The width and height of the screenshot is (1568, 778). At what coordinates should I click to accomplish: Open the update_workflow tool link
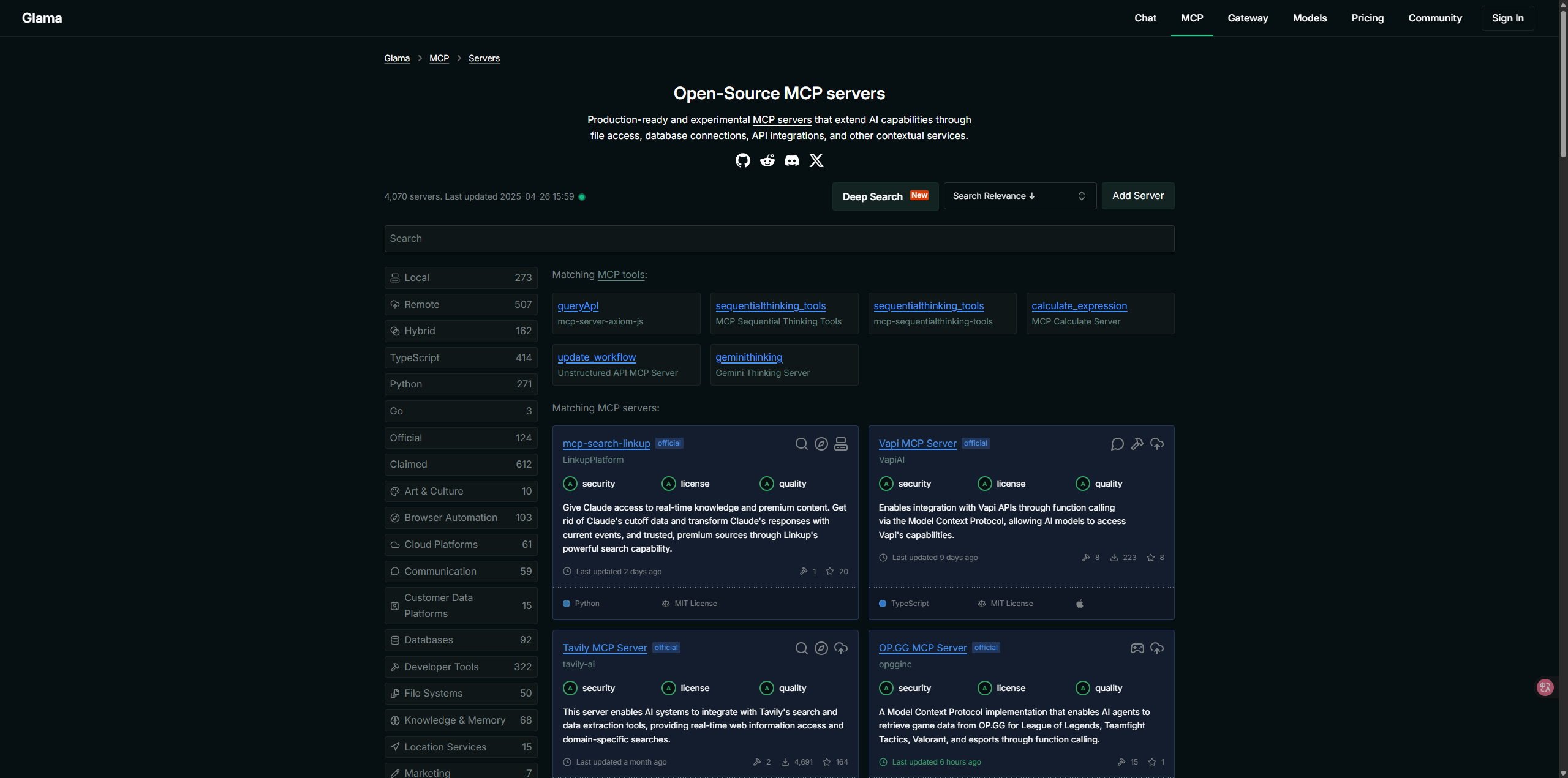click(597, 357)
